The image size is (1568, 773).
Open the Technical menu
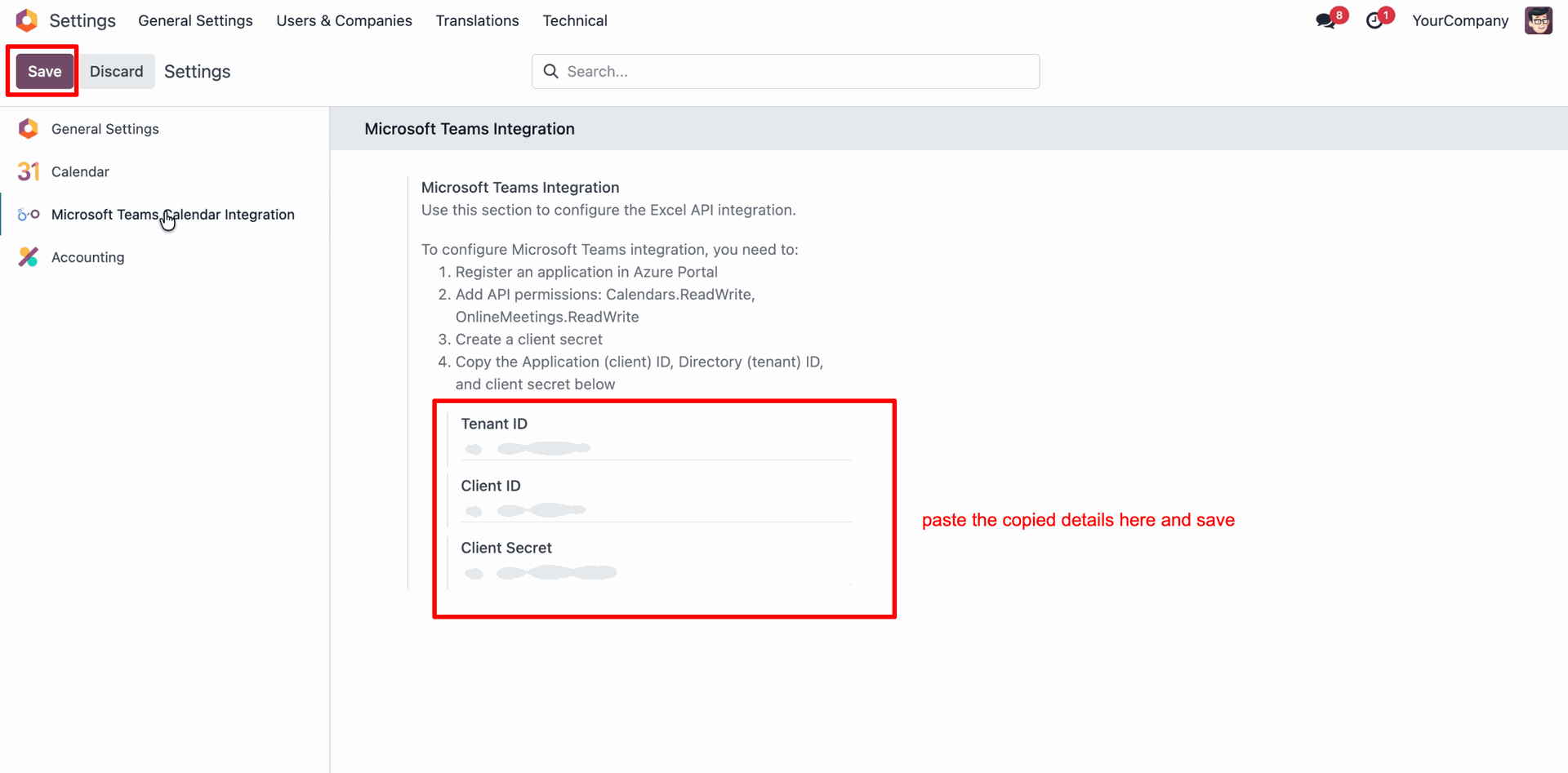tap(575, 20)
